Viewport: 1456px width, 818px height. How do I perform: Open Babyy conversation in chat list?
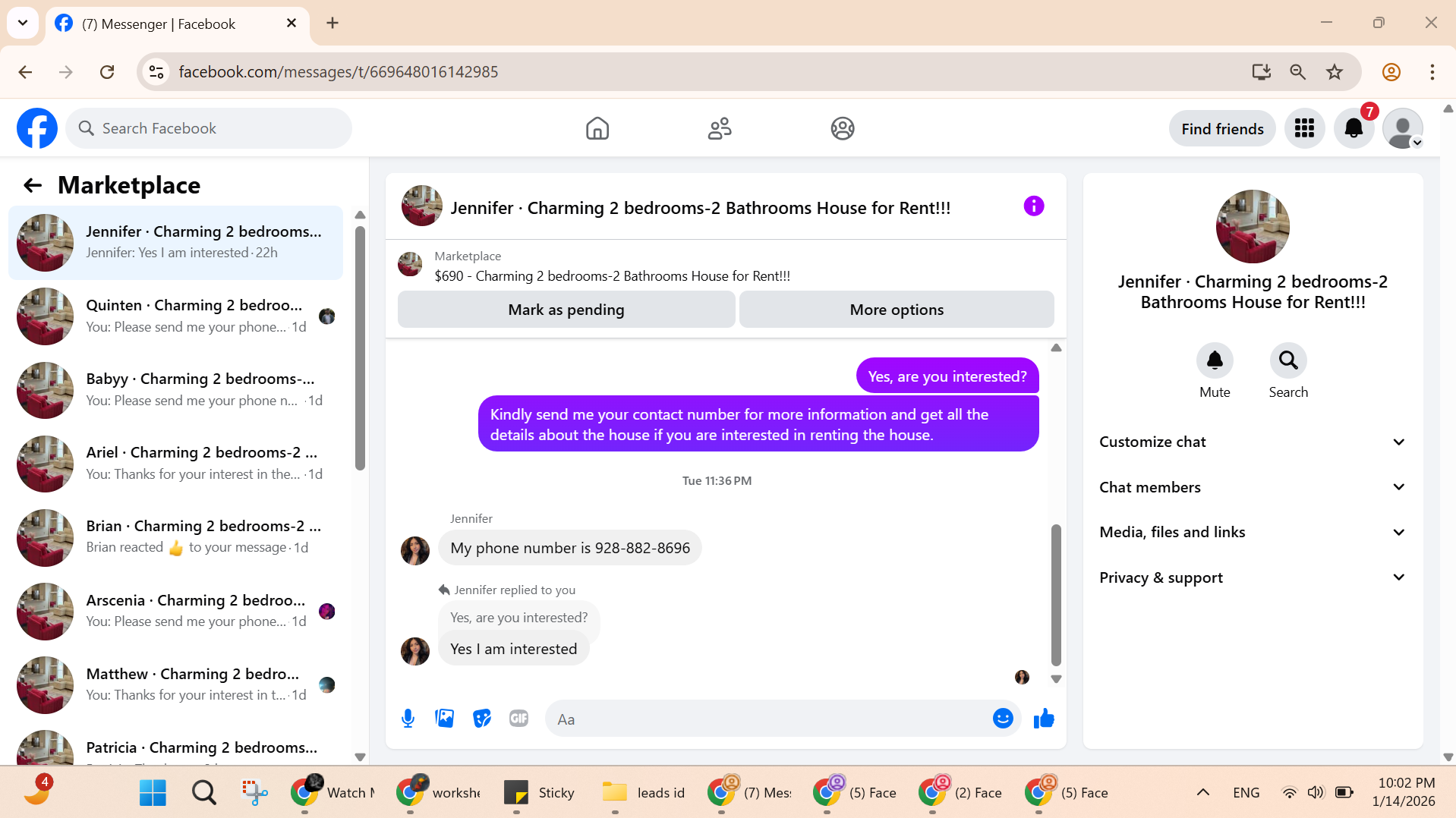175,389
